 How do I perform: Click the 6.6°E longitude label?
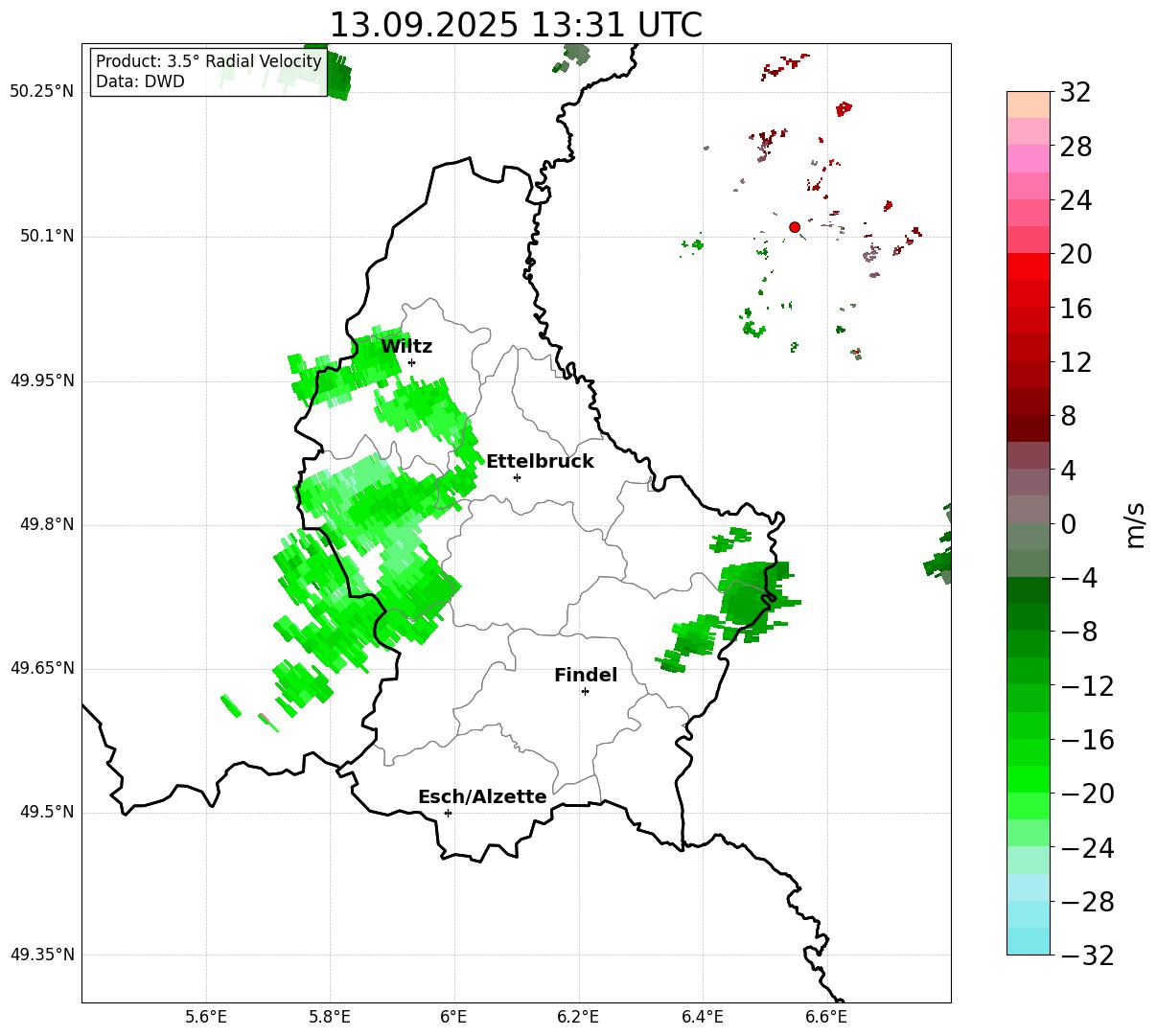click(826, 1017)
